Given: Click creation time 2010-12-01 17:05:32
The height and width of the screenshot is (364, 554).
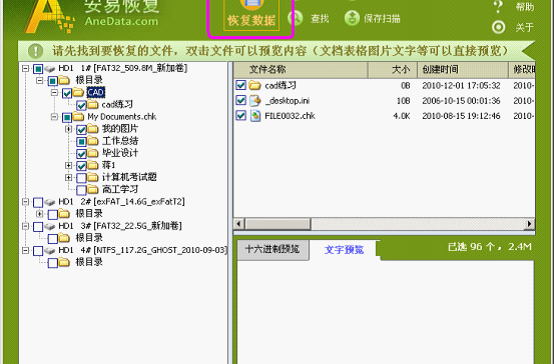Looking at the screenshot, I should [x=461, y=86].
